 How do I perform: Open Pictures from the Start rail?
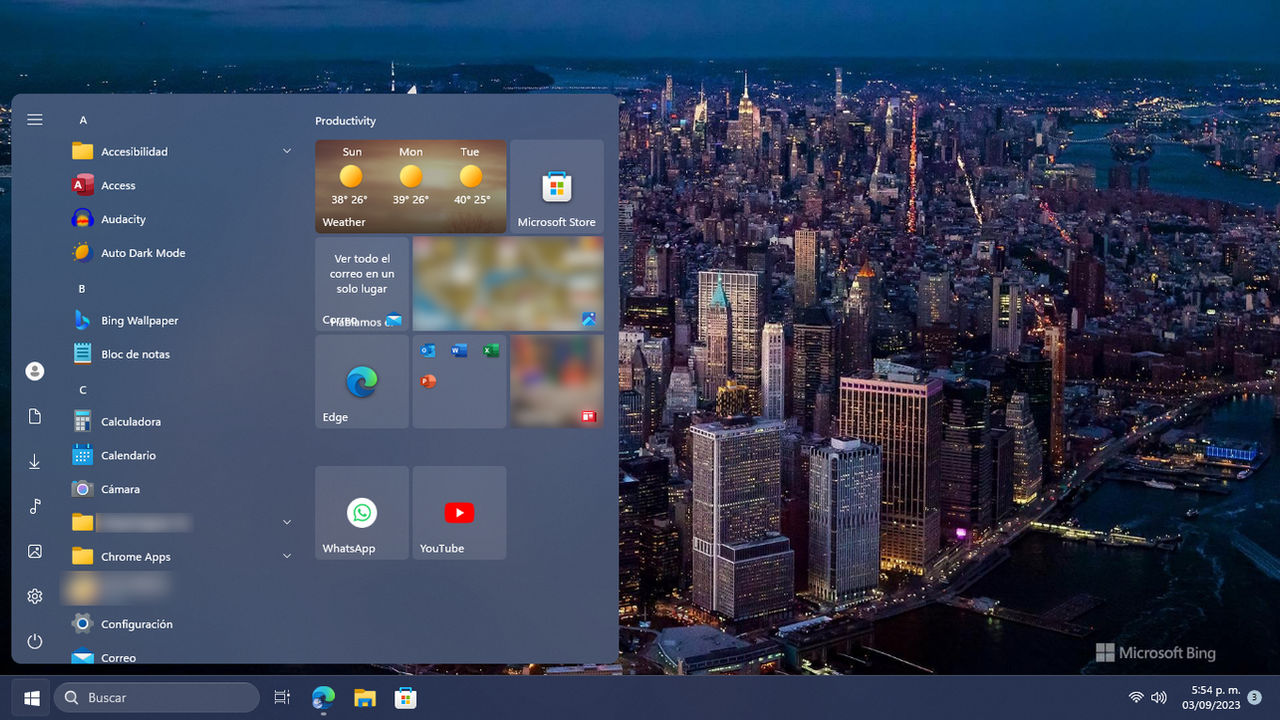(35, 551)
